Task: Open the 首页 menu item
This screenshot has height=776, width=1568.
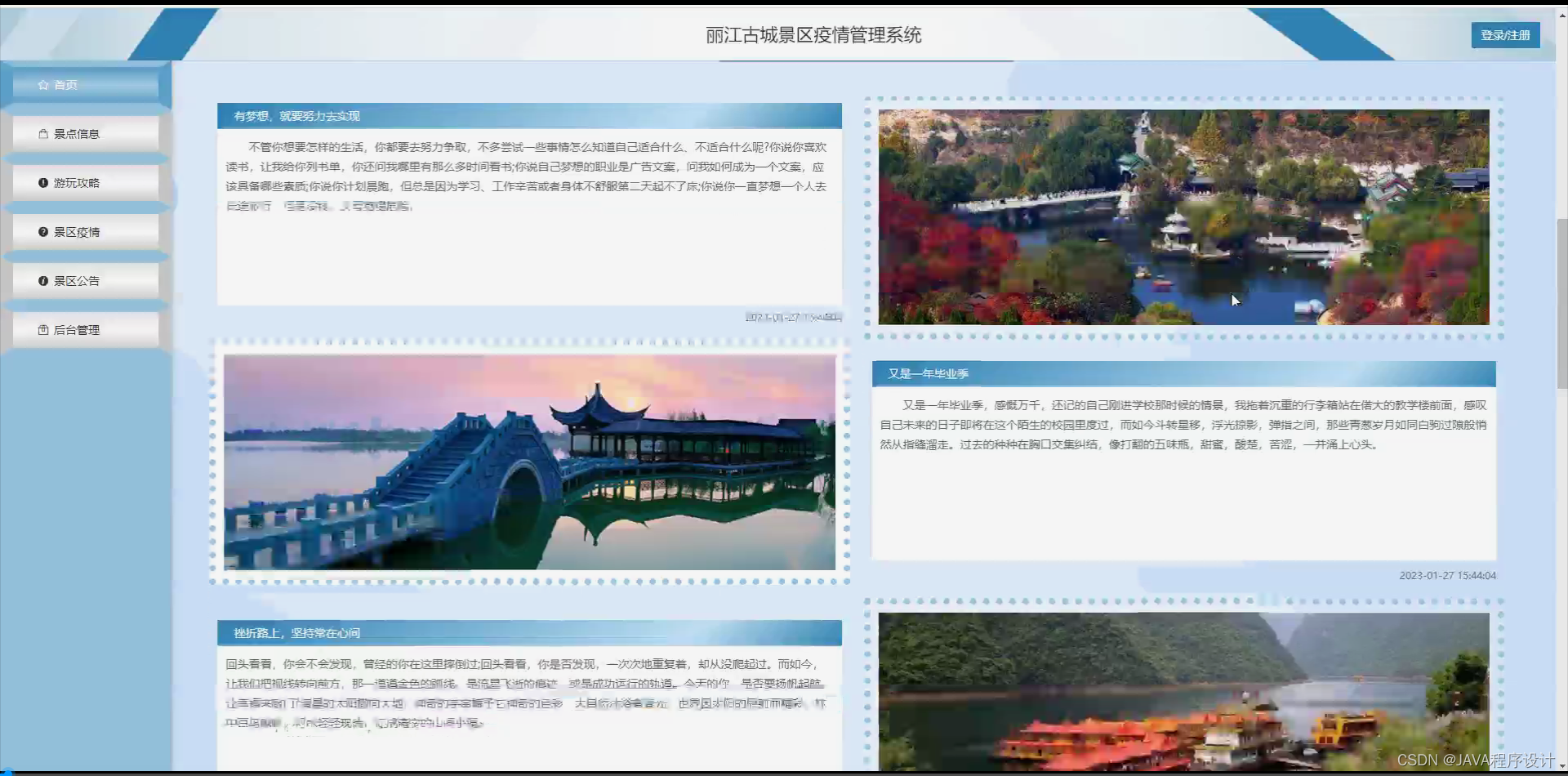Action: pyautogui.click(x=86, y=85)
